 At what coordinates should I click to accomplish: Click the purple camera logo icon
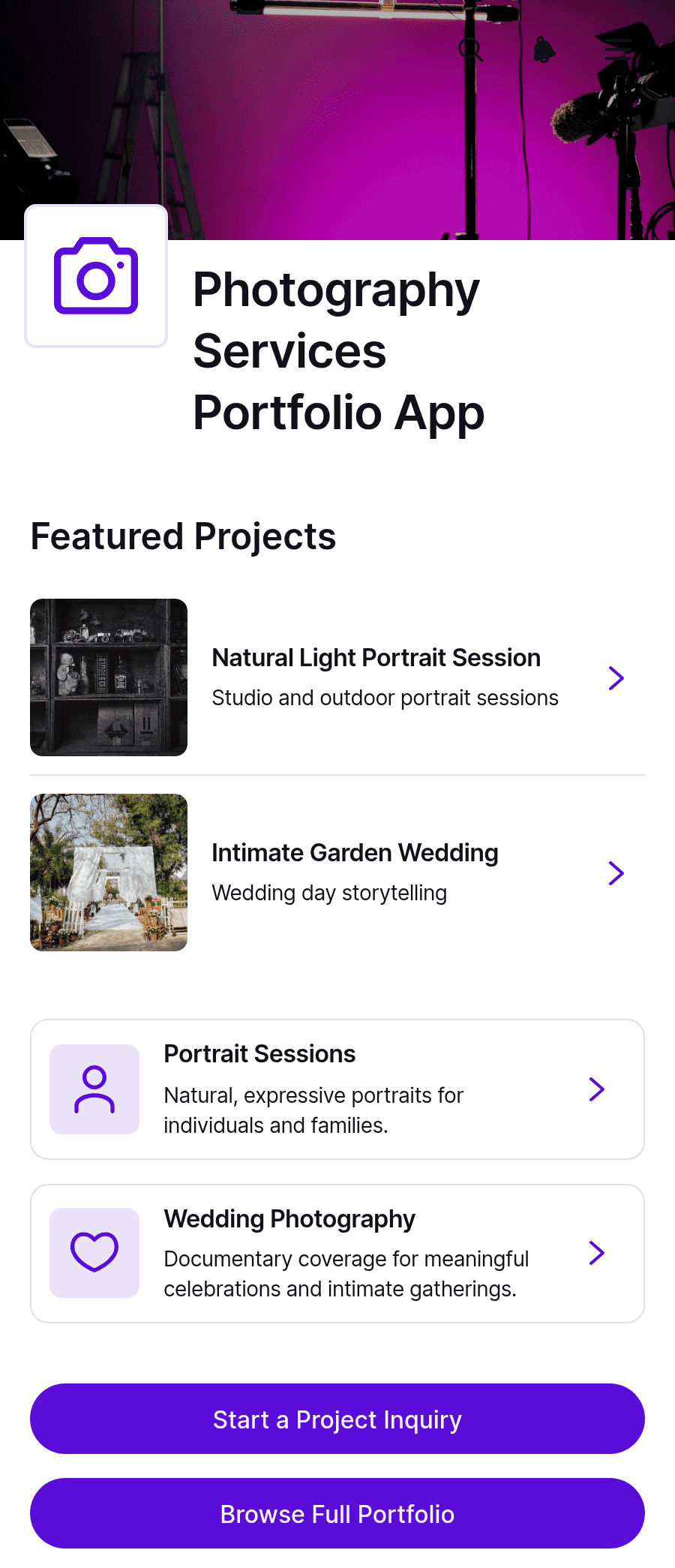(96, 276)
